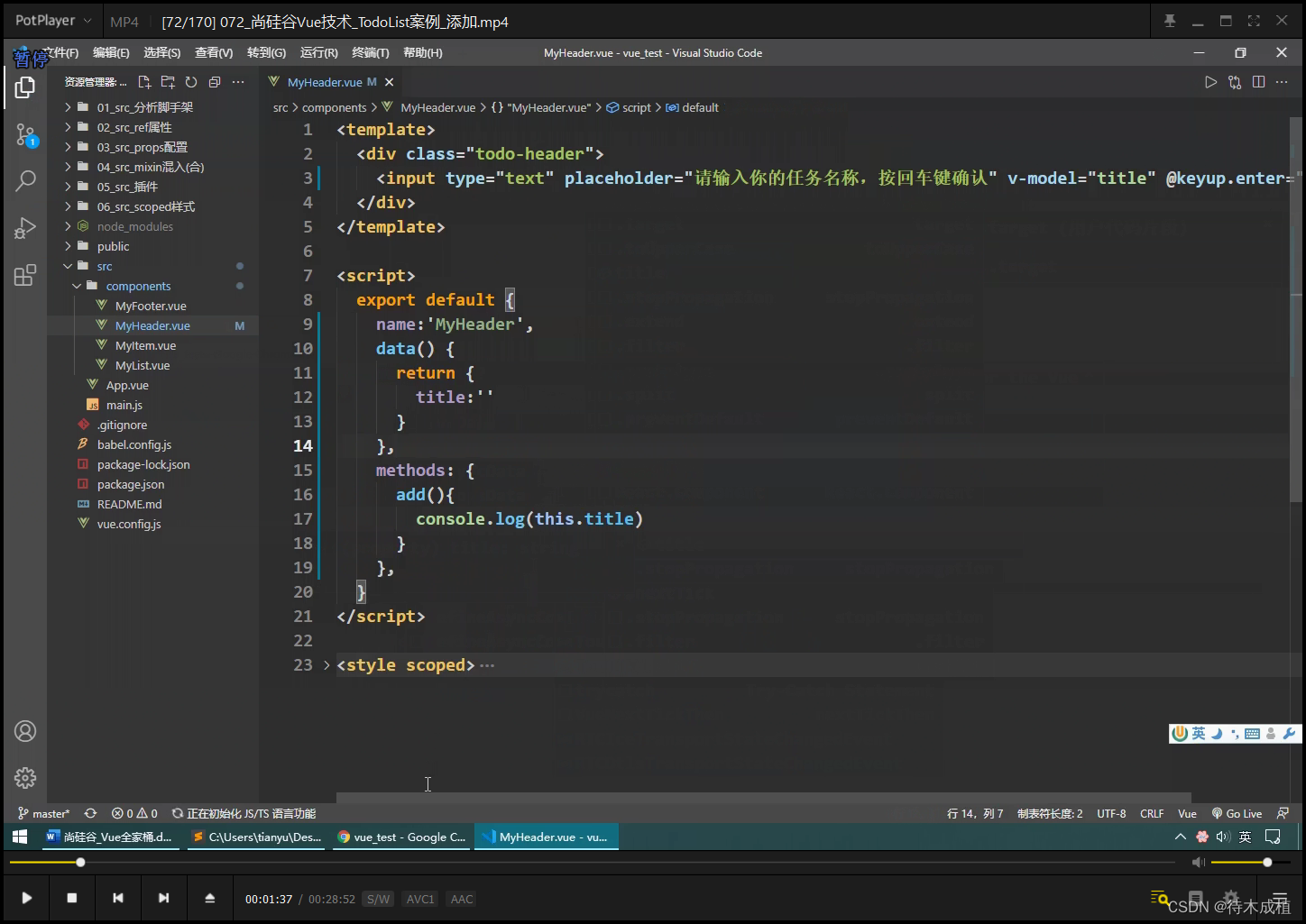The width and height of the screenshot is (1306, 924).
Task: Click the sync changes status bar icon
Action: [90, 813]
